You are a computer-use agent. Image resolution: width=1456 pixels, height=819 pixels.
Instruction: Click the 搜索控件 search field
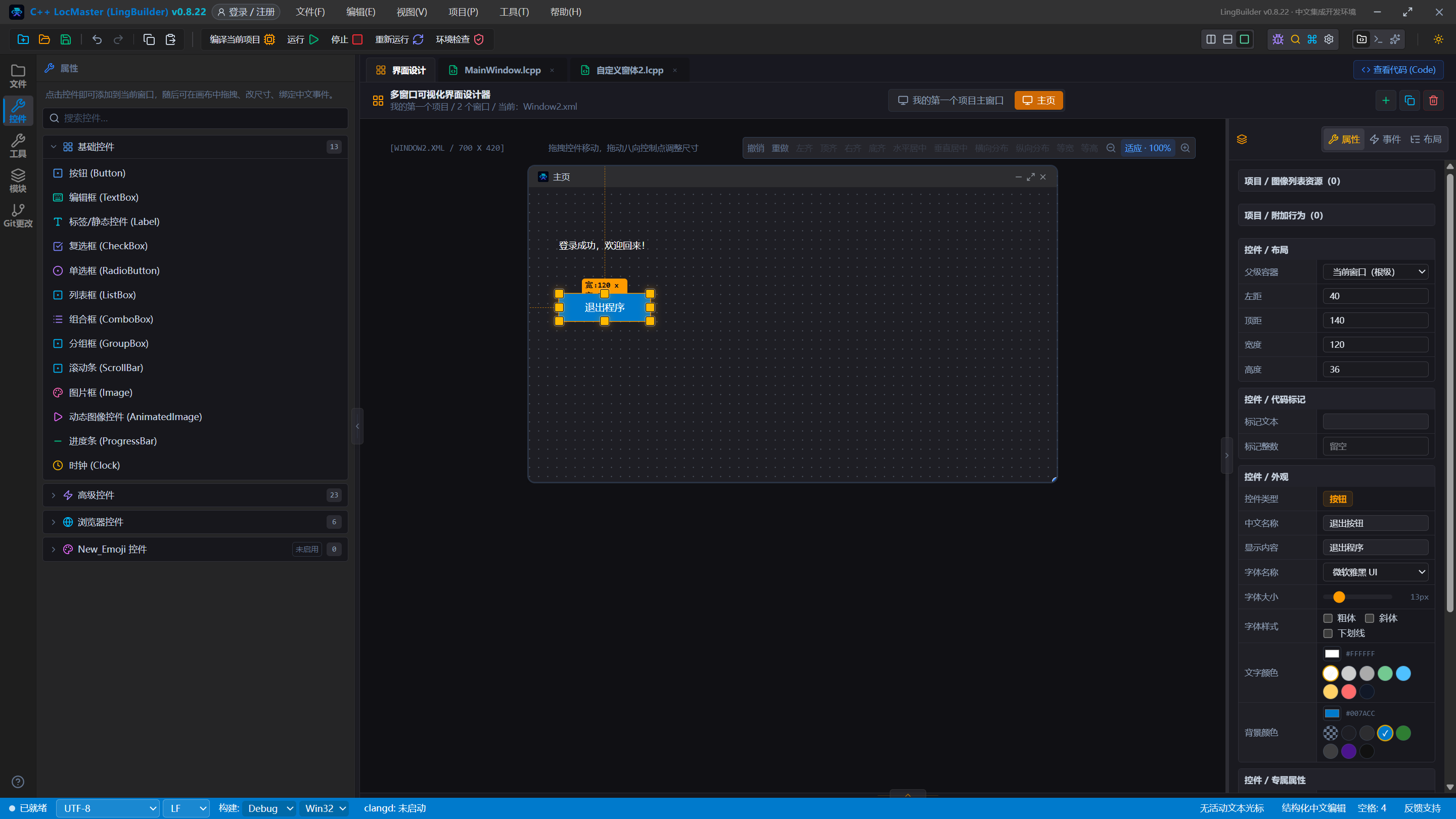196,118
